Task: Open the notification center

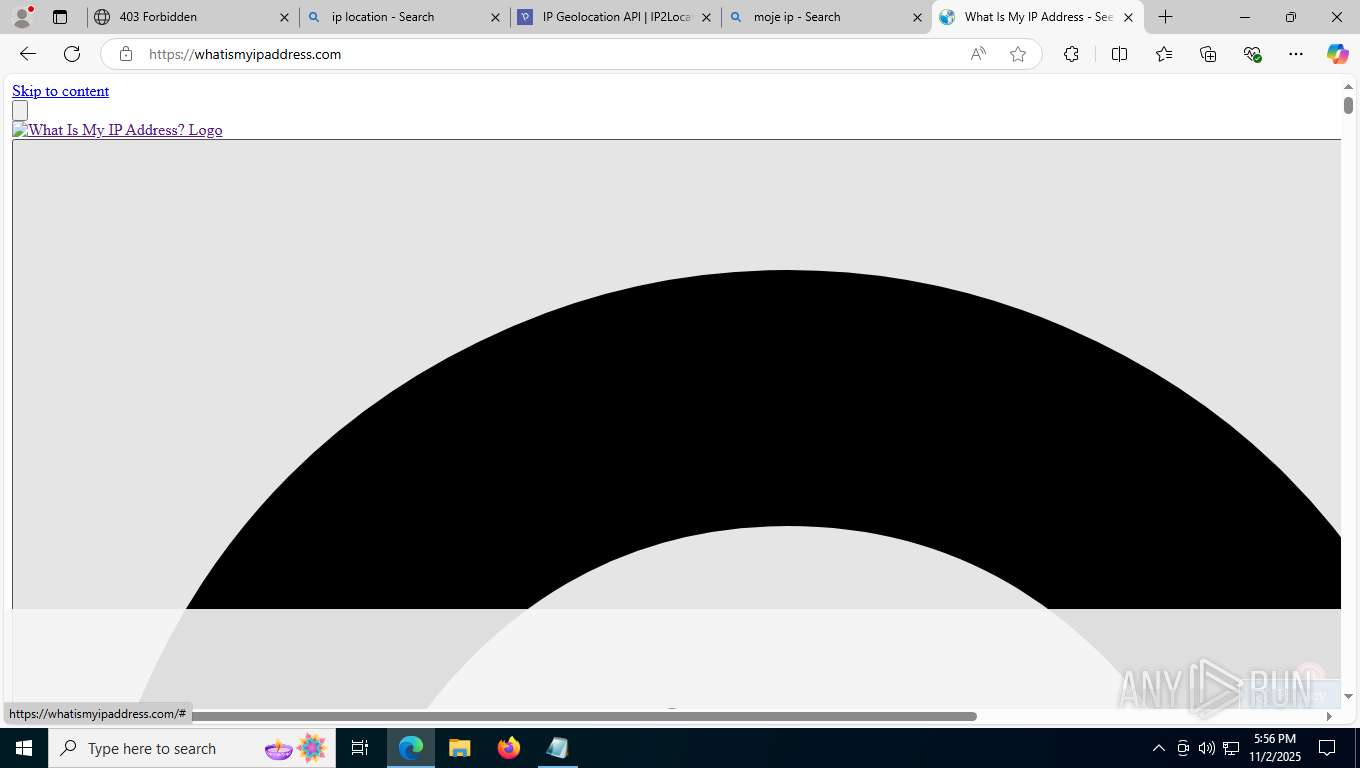Action: click(1327, 748)
